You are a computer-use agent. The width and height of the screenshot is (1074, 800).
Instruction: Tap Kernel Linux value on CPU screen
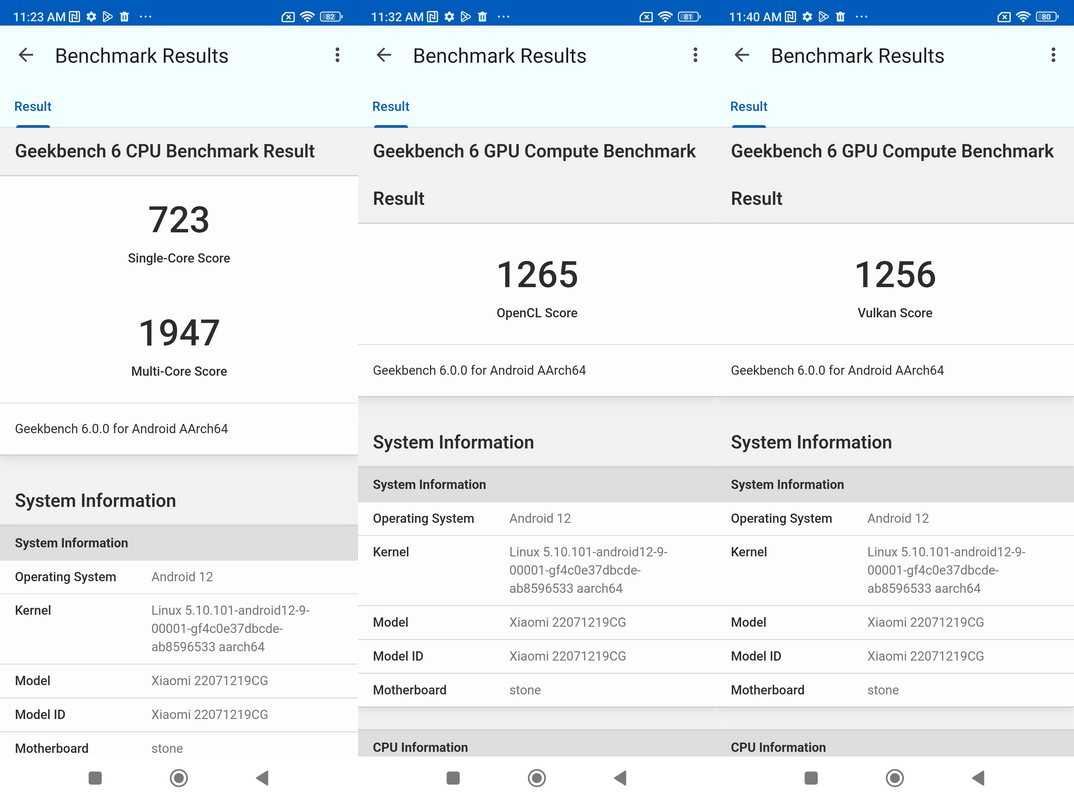pyautogui.click(x=230, y=629)
